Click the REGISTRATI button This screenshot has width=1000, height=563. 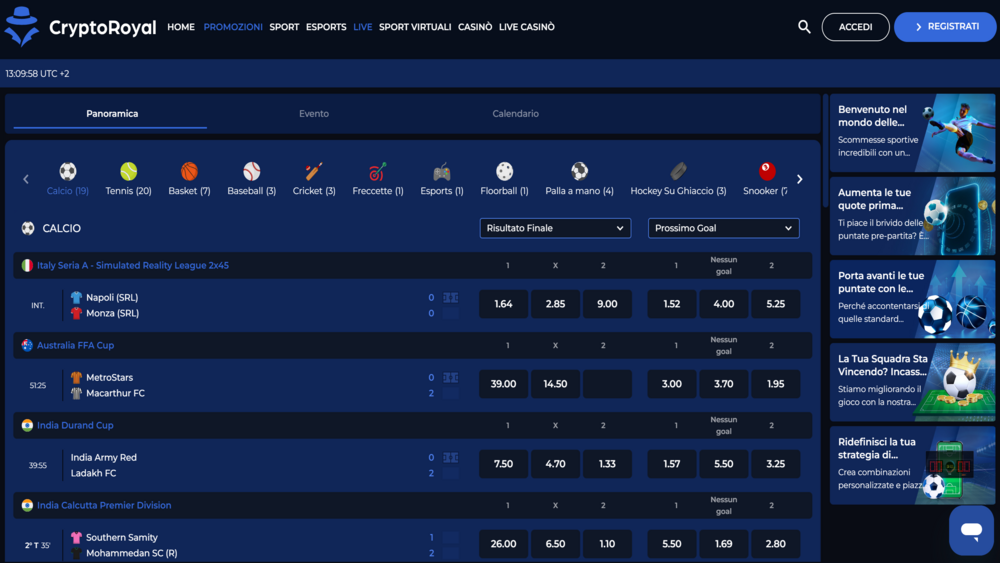tap(945, 27)
